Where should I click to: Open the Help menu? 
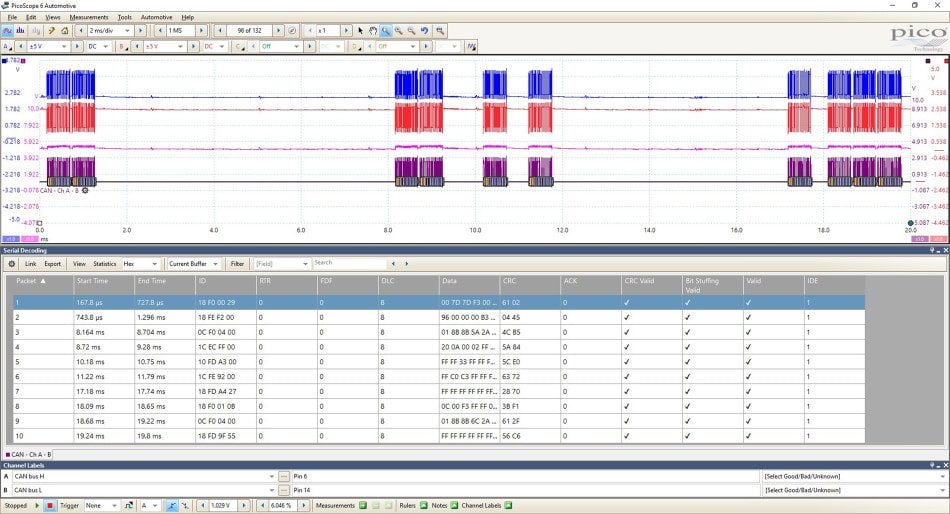coord(188,17)
